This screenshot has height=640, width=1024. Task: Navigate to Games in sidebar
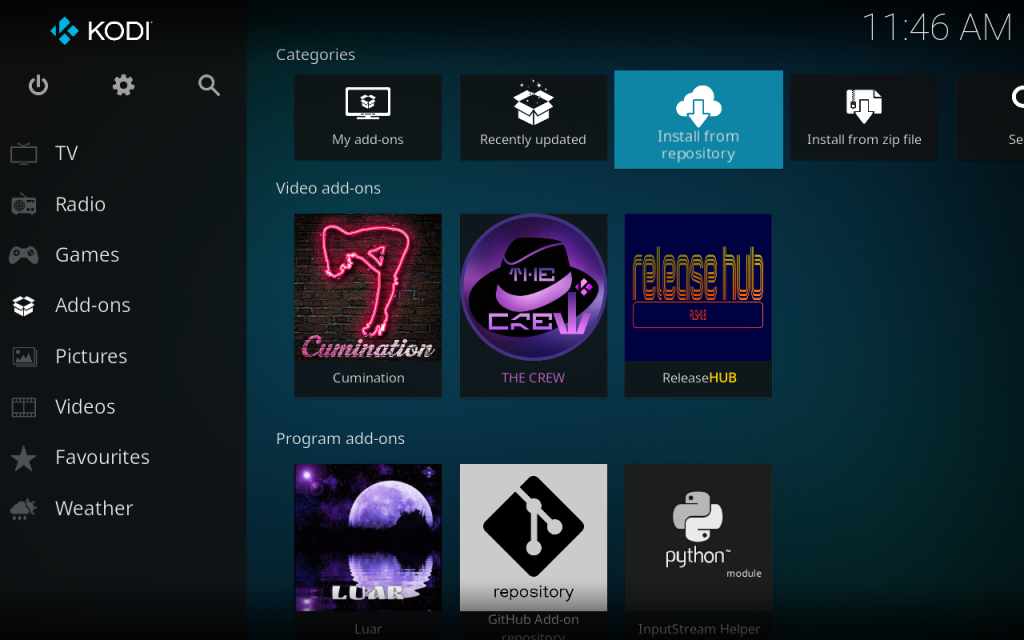tap(87, 255)
